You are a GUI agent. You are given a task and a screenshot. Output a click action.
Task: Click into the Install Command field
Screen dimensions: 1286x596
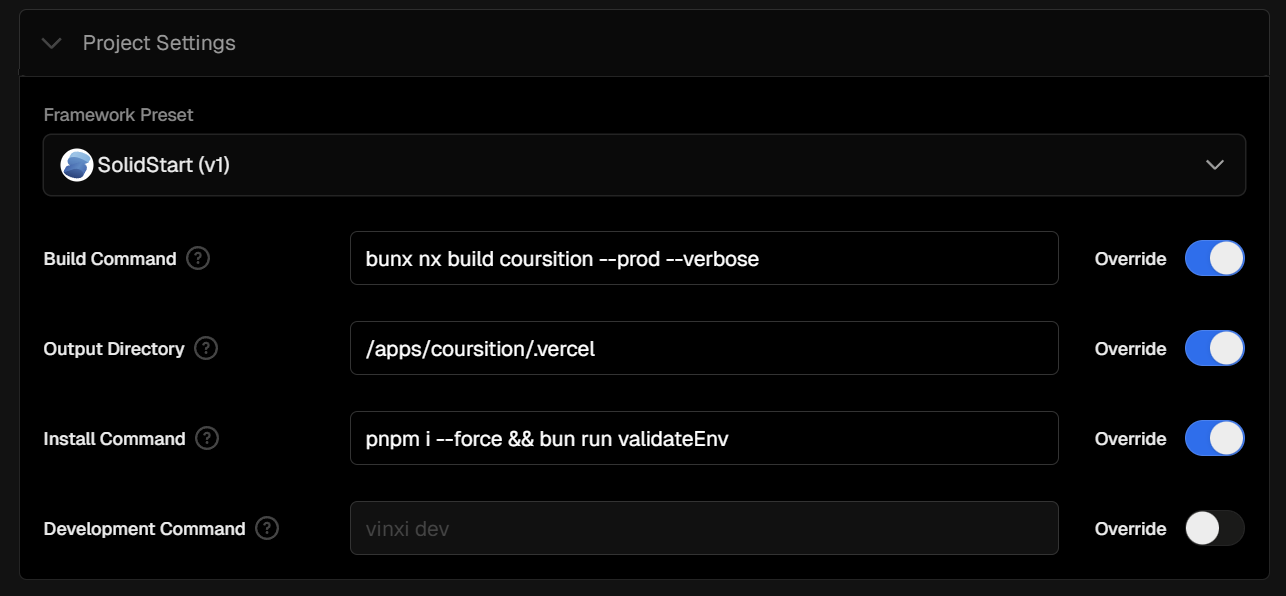coord(704,439)
